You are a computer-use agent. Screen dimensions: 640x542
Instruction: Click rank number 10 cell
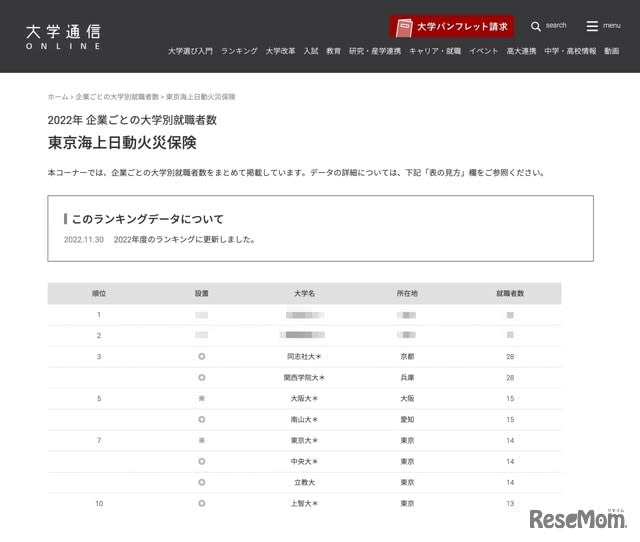pyautogui.click(x=99, y=504)
